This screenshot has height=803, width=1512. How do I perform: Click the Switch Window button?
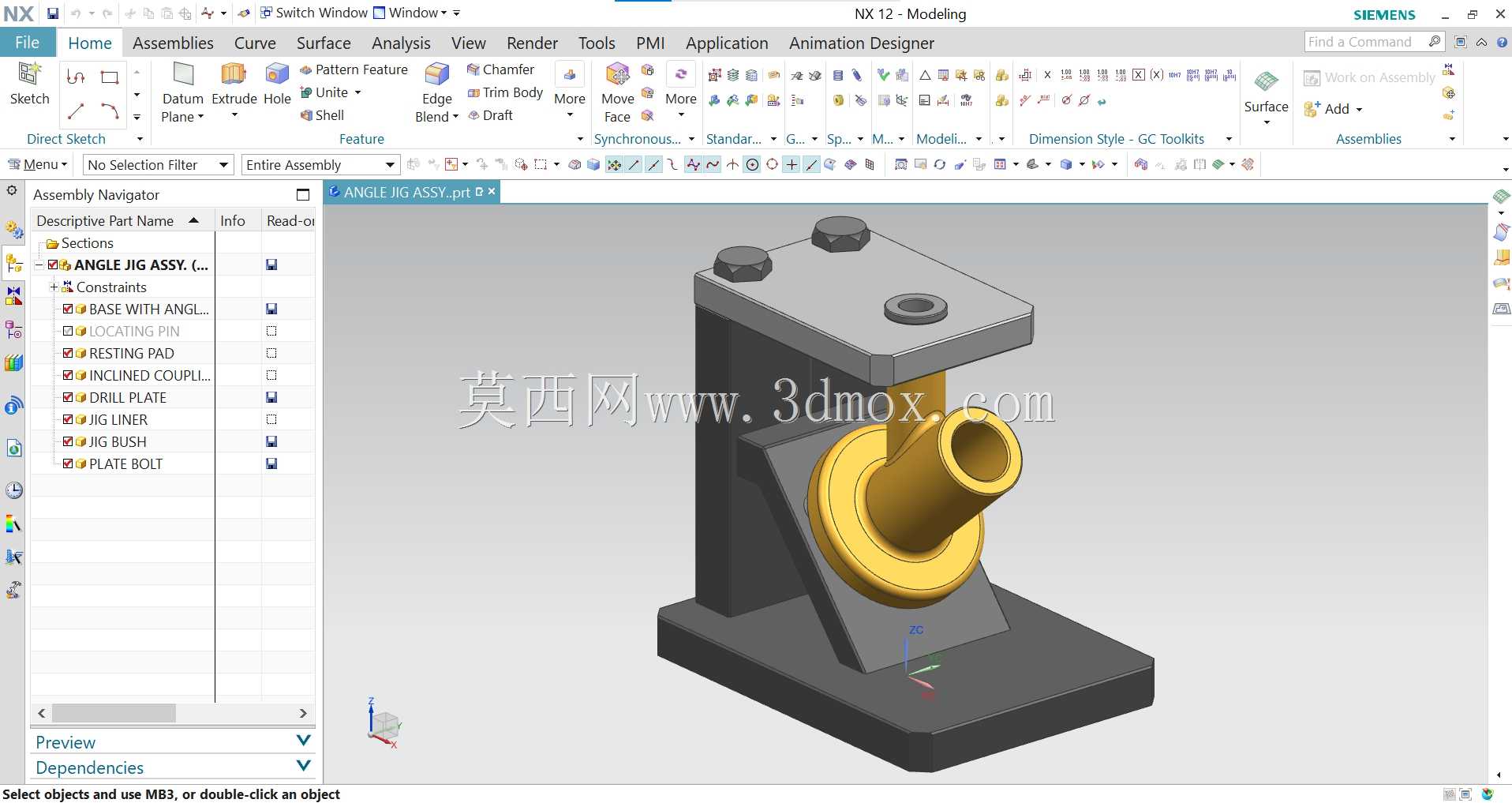314,13
